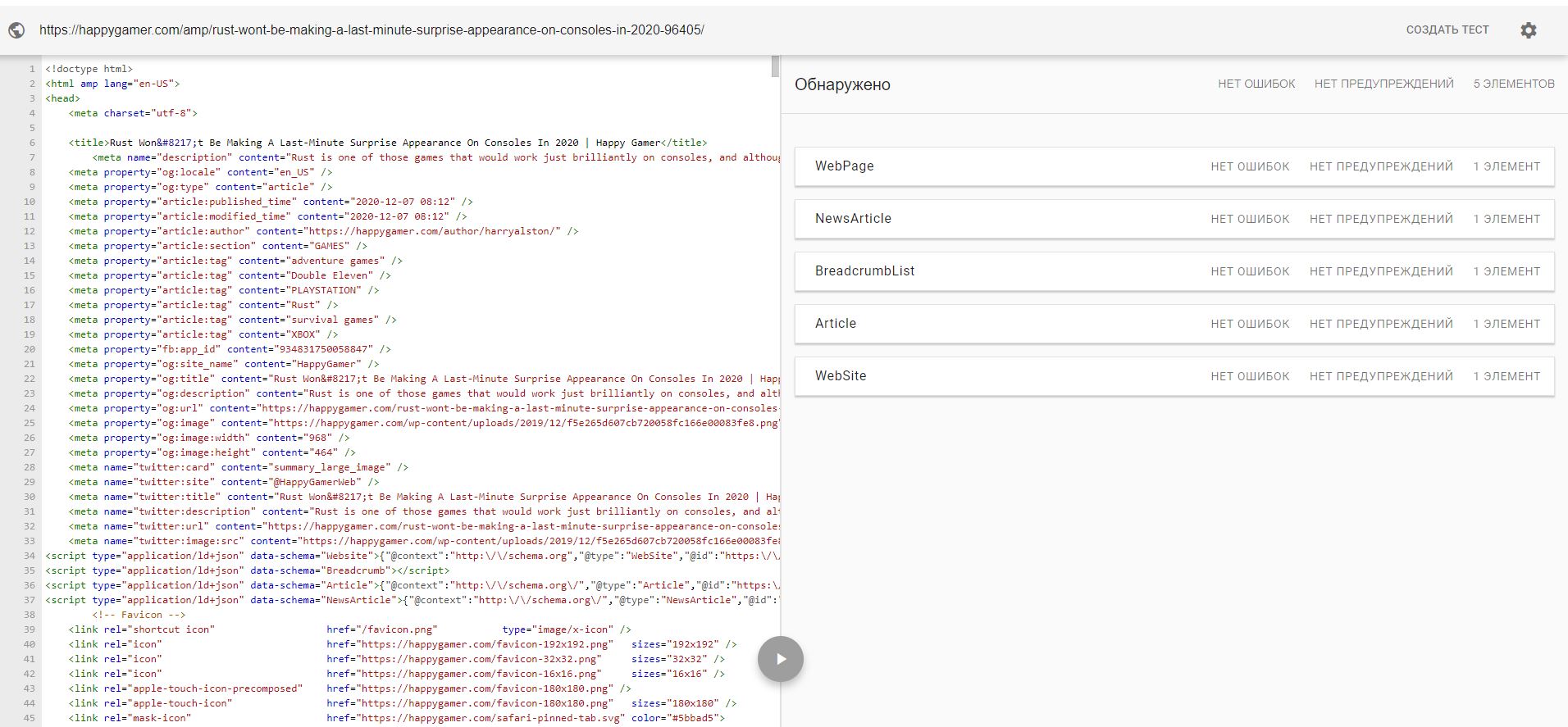Viewport: 1568px width, 727px height.
Task: Click НЕТ ОШИБОК in the WebSite row
Action: click(1250, 376)
